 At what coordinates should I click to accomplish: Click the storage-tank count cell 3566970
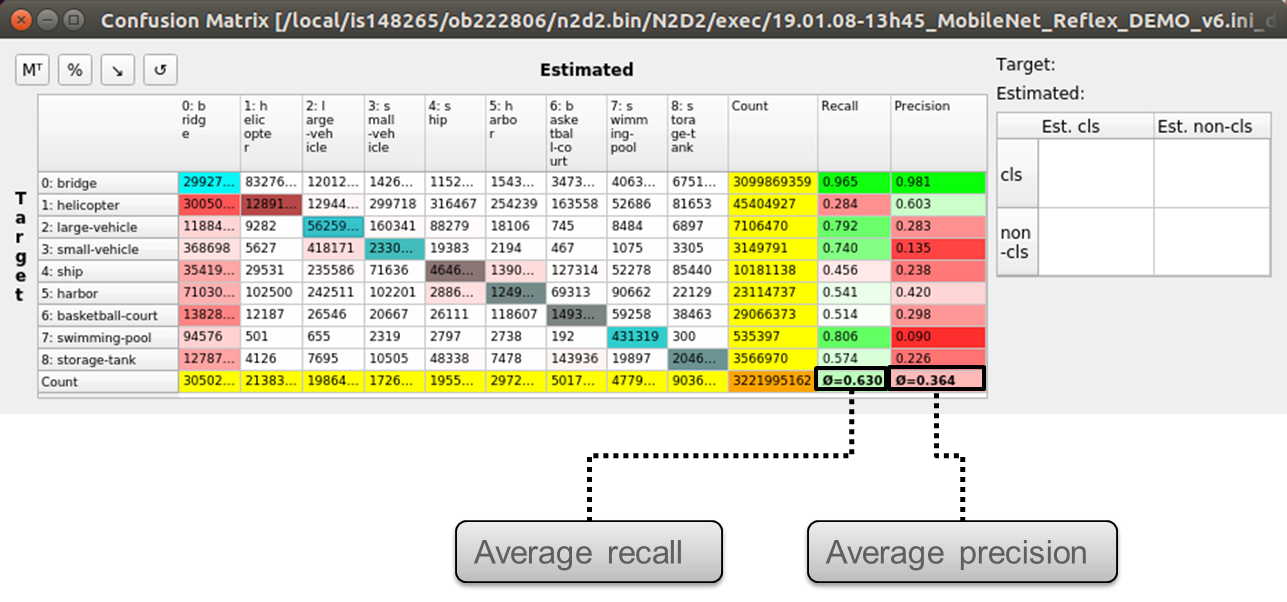point(773,359)
